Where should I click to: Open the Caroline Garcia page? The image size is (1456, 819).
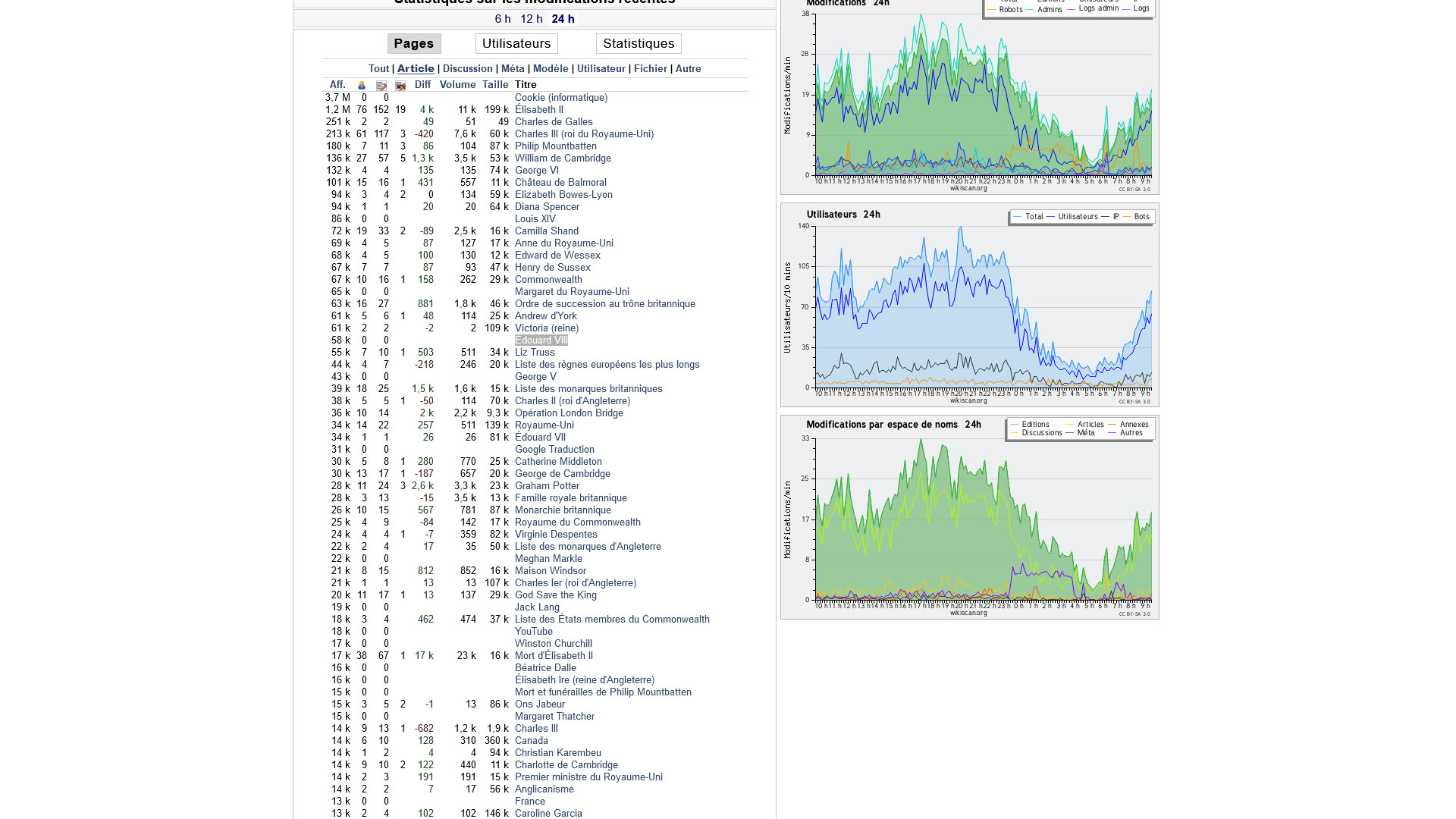click(x=548, y=814)
